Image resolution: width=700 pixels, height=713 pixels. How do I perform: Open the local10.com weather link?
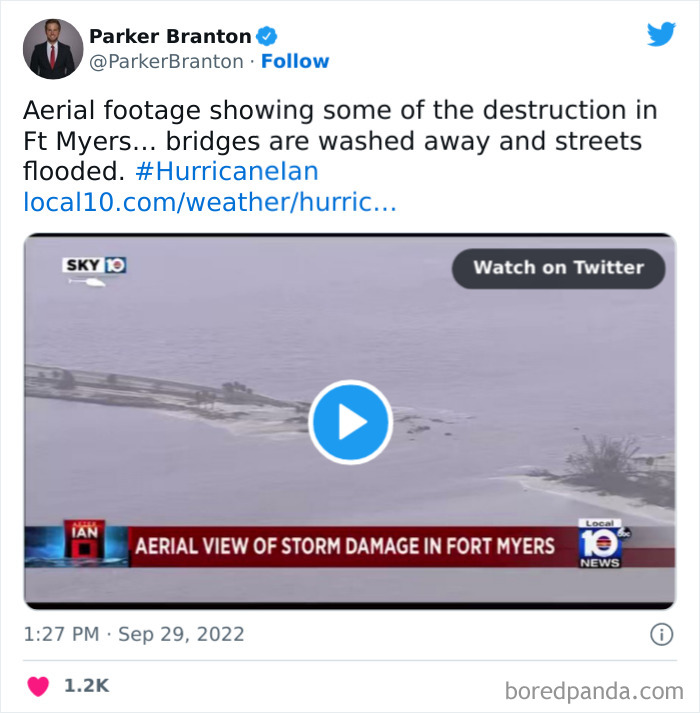210,202
